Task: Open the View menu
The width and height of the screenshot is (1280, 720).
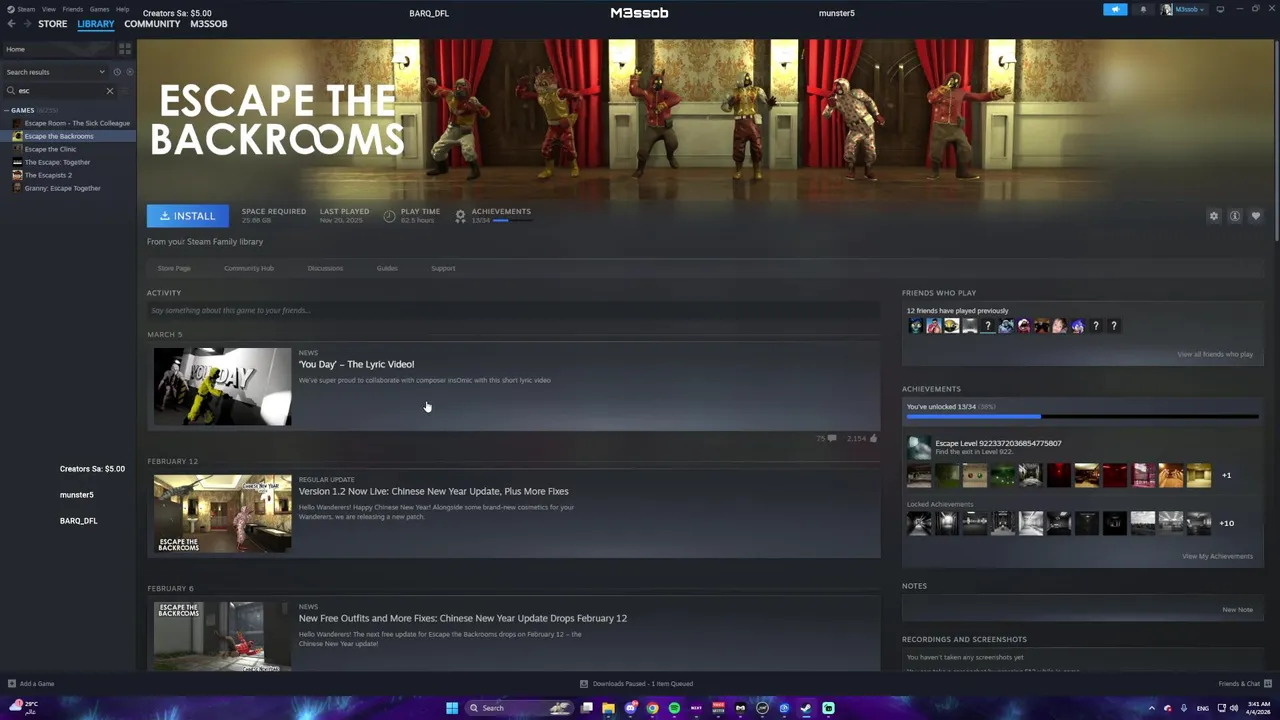Action: 48,9
